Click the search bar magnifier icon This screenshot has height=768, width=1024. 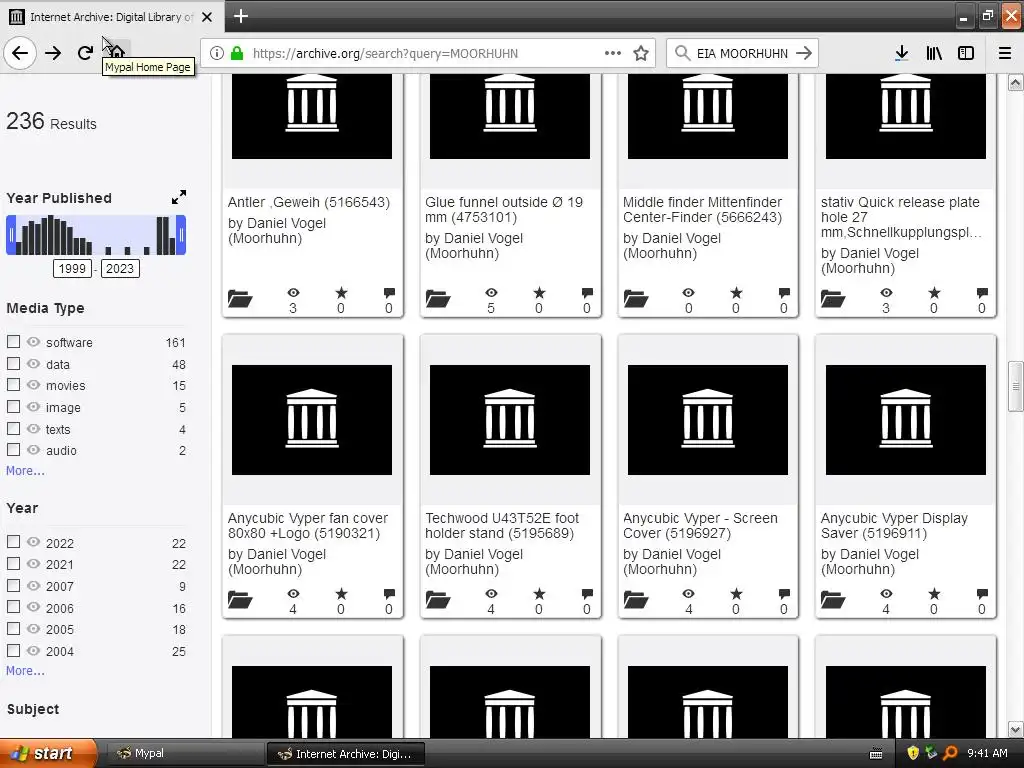pyautogui.click(x=682, y=53)
